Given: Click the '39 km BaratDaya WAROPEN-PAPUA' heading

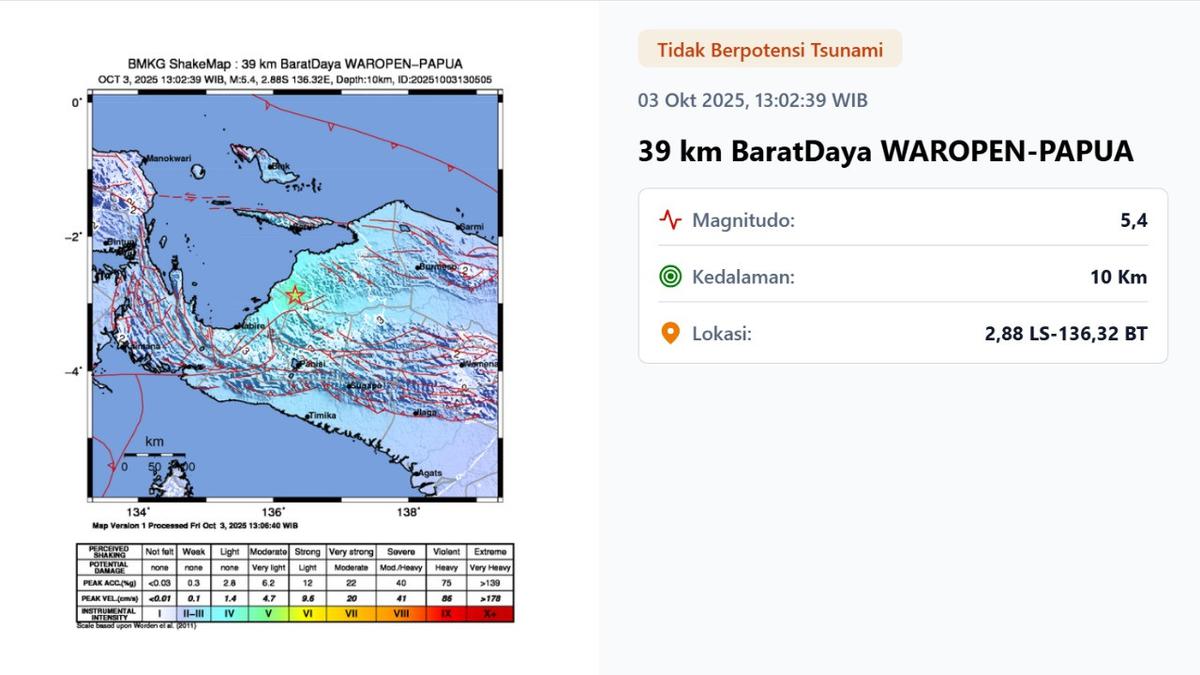Looking at the screenshot, I should tap(886, 151).
